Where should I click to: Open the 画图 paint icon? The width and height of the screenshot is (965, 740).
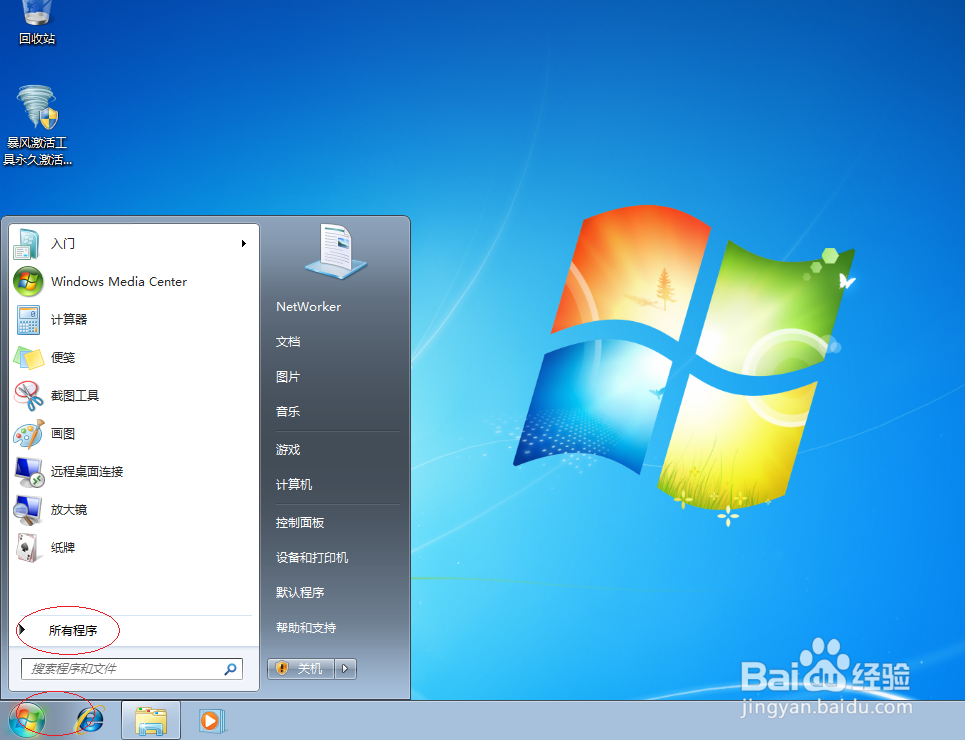(x=28, y=434)
